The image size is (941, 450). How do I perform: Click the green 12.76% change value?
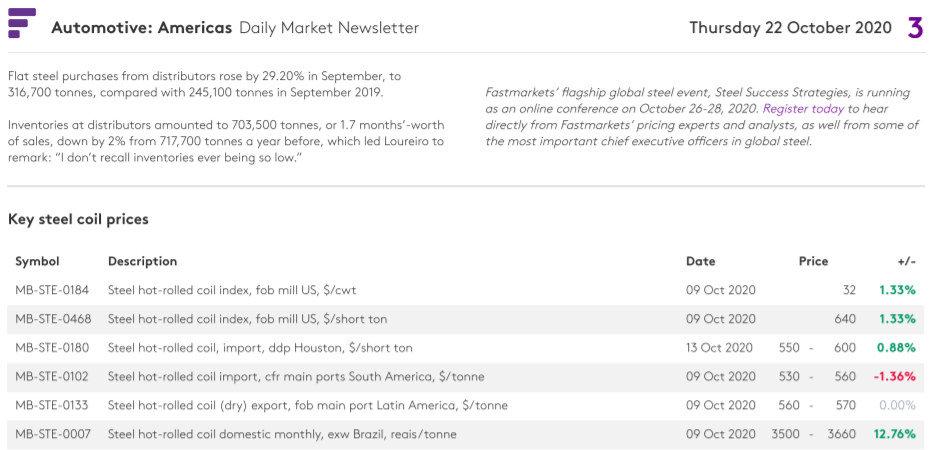(896, 434)
